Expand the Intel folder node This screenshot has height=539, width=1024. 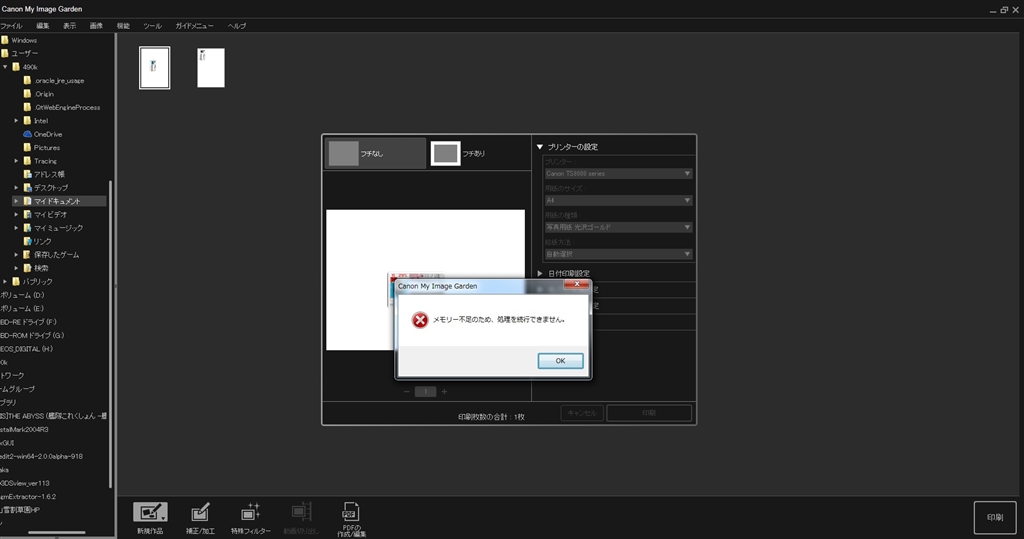tap(16, 121)
